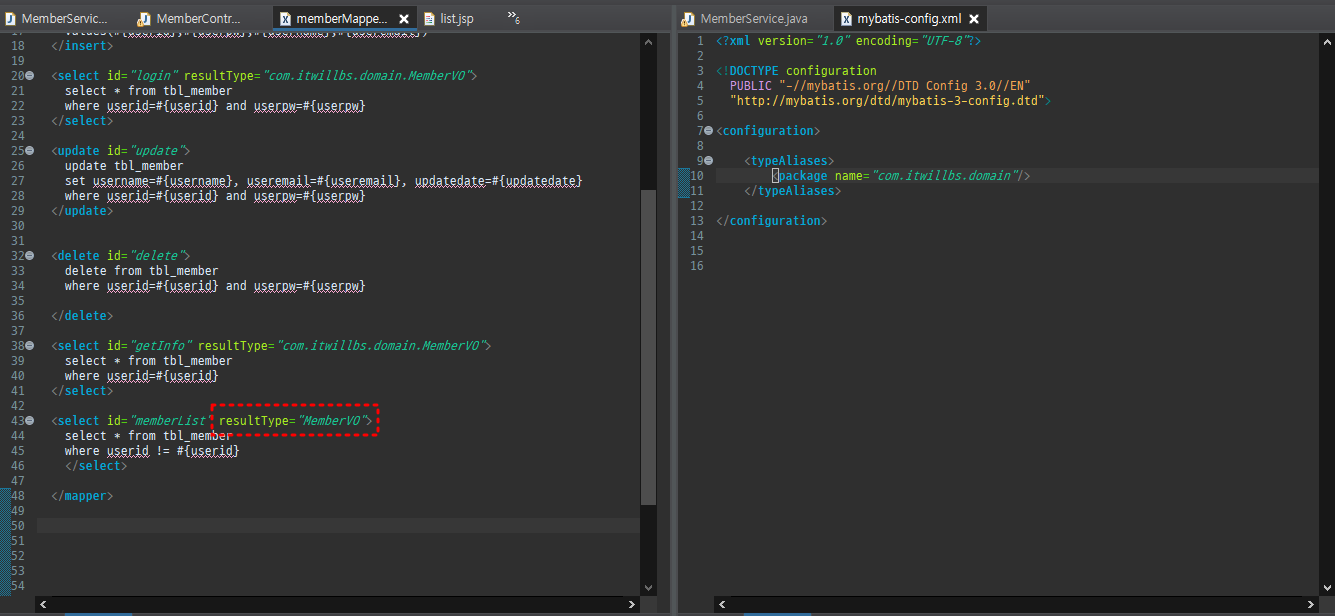
Task: Select the memberMappe... editor tab
Action: click(341, 19)
